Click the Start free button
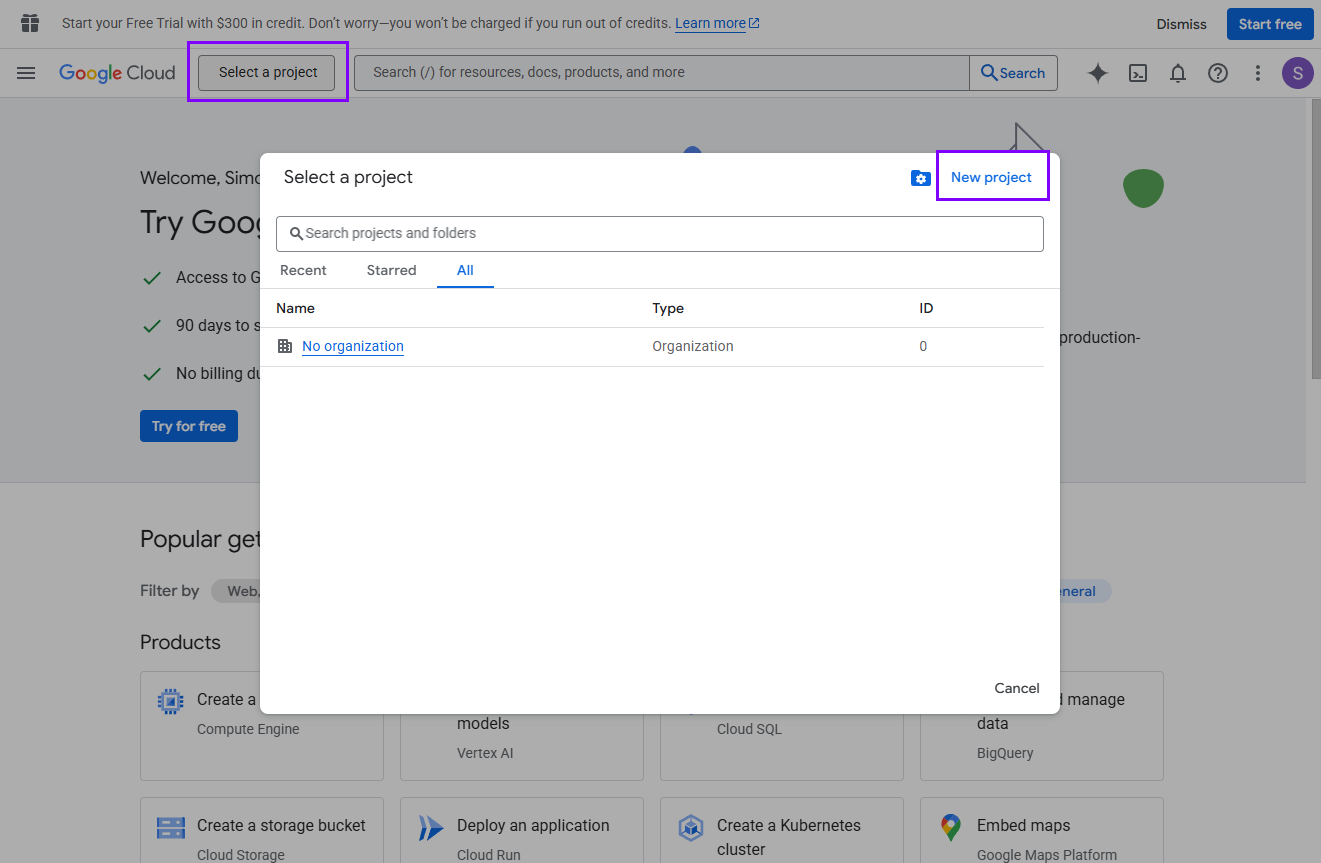Image resolution: width=1321 pixels, height=863 pixels. point(1269,23)
